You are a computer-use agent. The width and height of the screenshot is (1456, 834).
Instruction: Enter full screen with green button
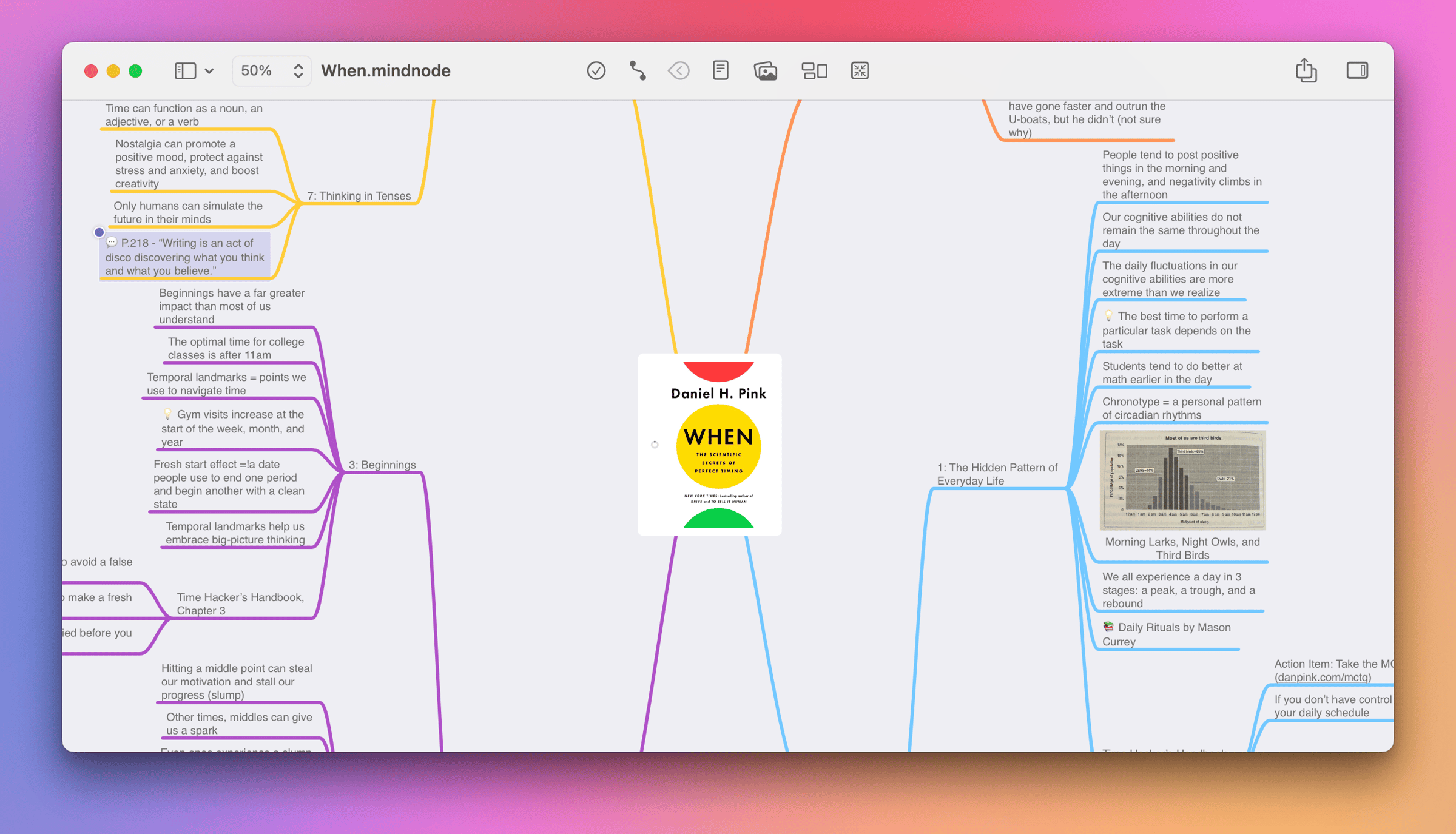pos(136,71)
